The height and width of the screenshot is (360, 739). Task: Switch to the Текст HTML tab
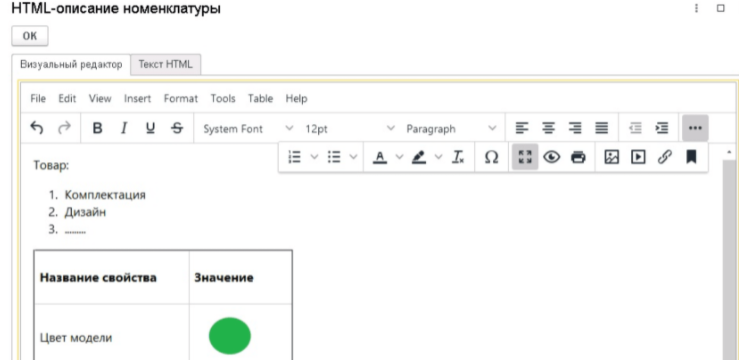[x=165, y=65]
